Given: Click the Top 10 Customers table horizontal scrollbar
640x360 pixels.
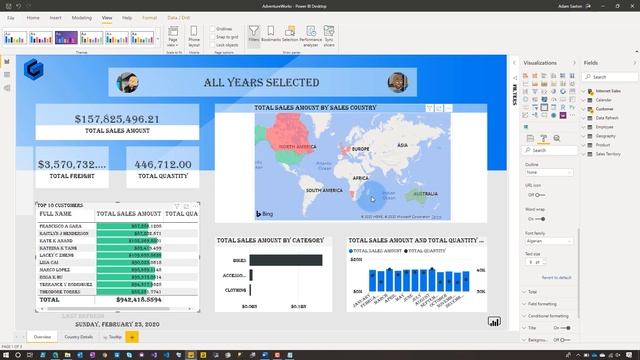Looking at the screenshot, I should tap(108, 309).
